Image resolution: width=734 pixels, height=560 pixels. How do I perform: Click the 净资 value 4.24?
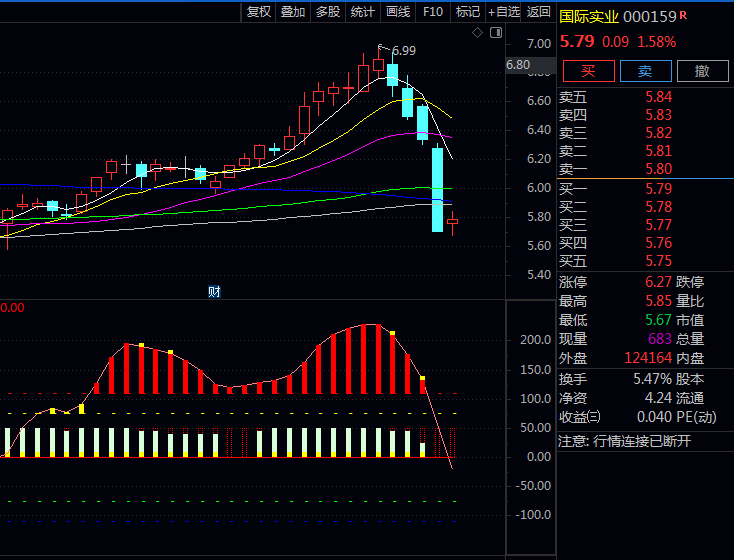[x=659, y=398]
